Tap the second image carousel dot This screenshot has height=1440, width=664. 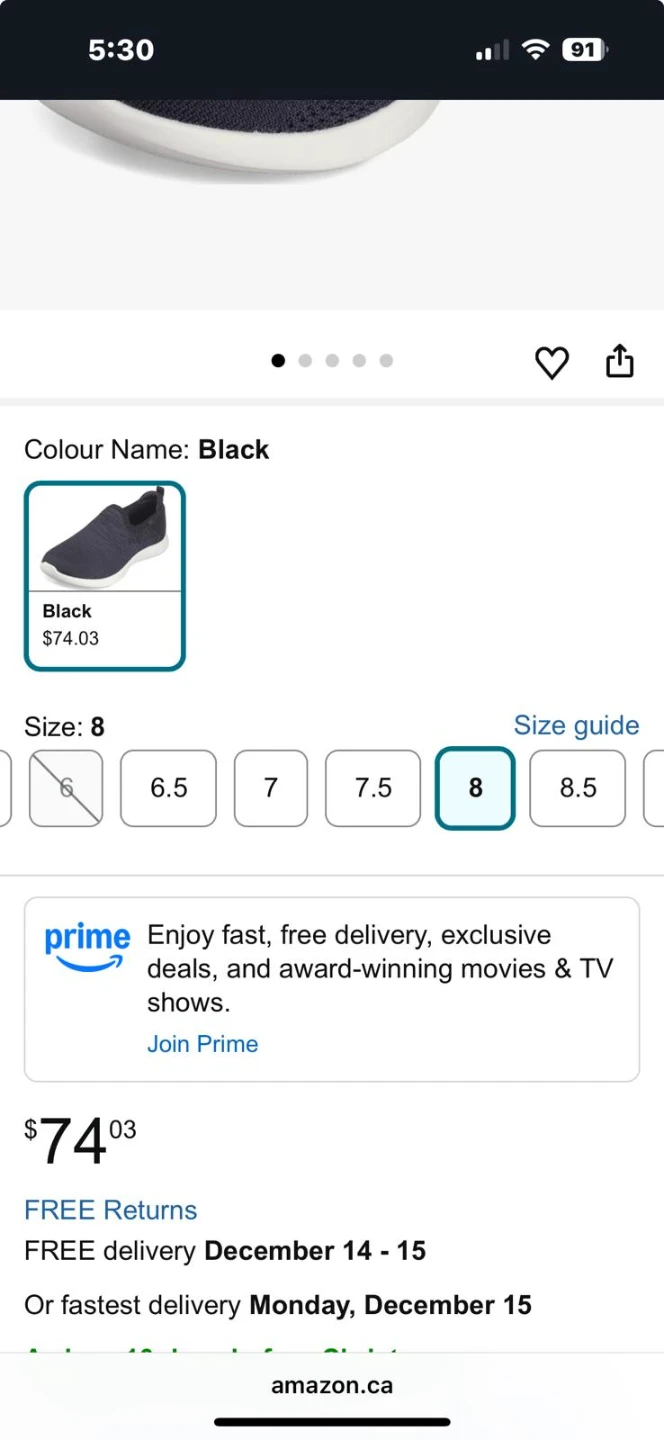tap(305, 361)
